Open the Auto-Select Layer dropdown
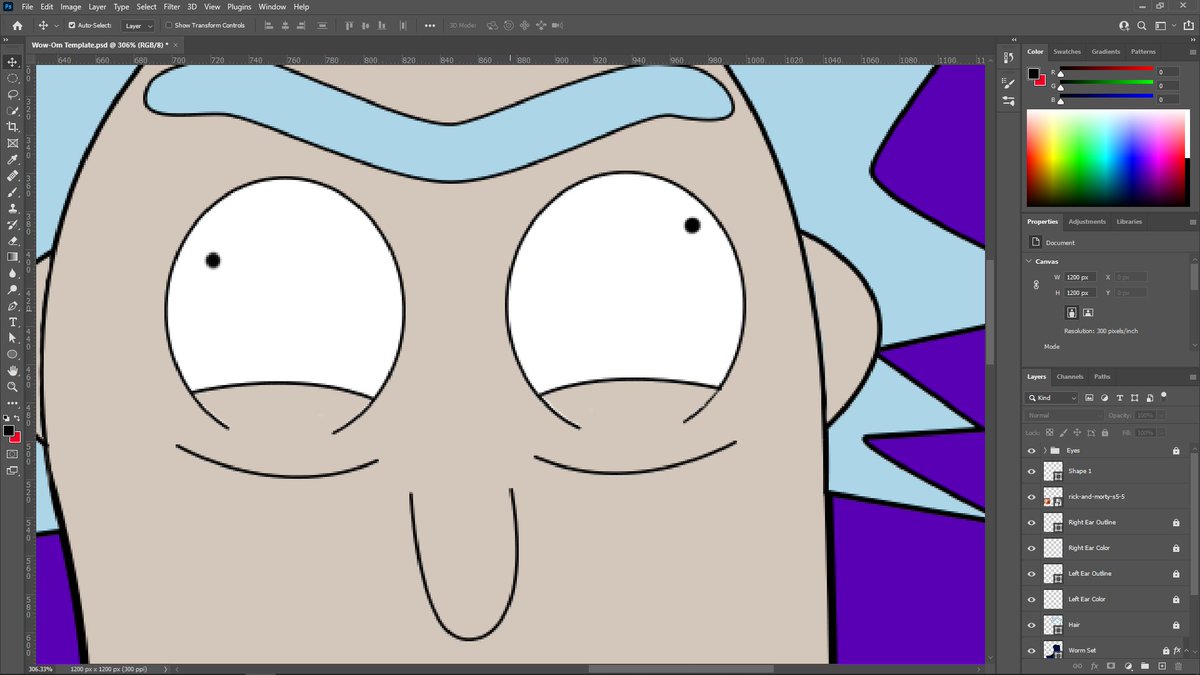The height and width of the screenshot is (675, 1200). [x=137, y=25]
